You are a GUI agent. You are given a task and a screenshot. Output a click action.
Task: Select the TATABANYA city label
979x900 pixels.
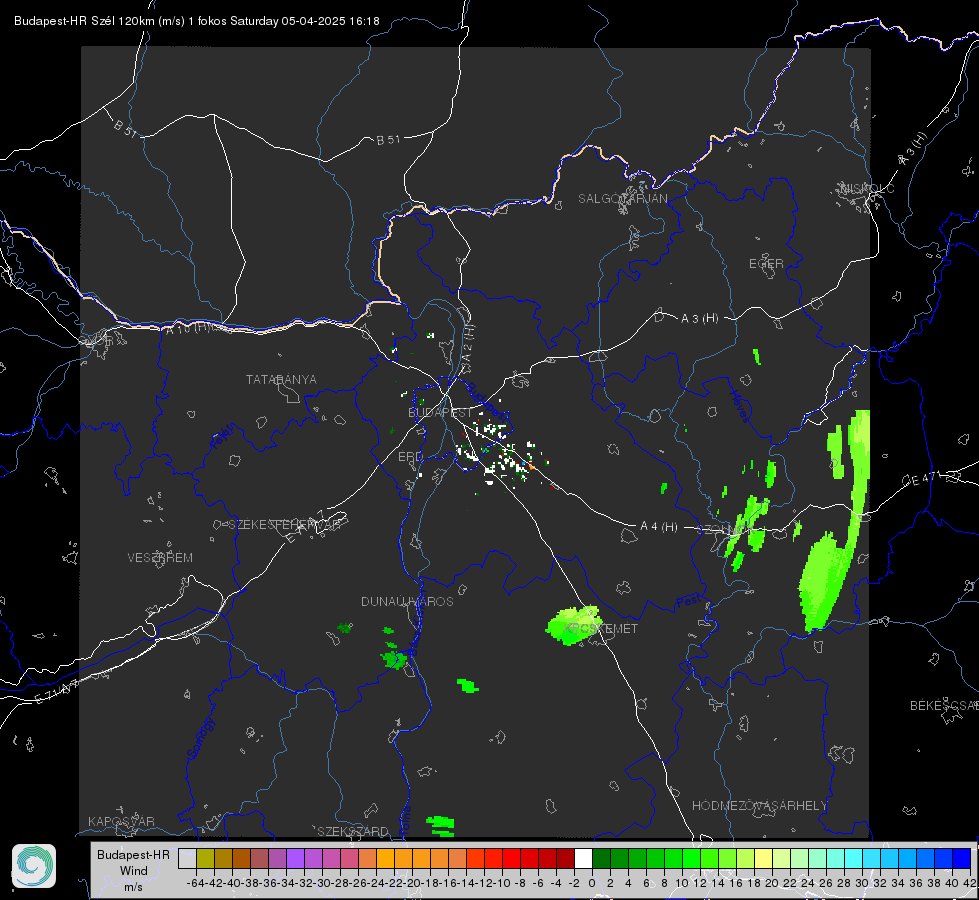point(281,380)
